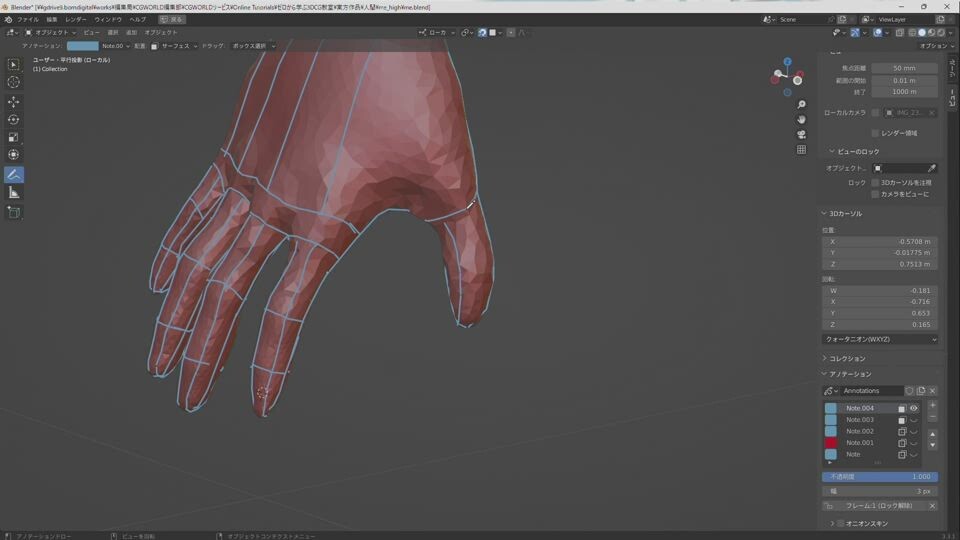Click the add annotation layer plus button
The height and width of the screenshot is (540, 960).
[x=932, y=406]
